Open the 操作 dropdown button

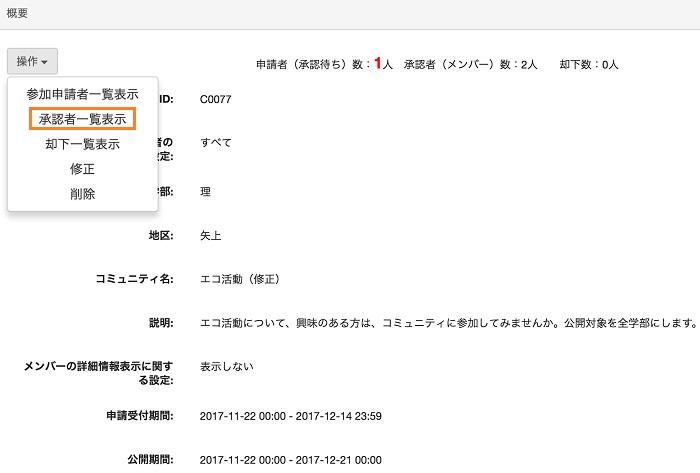point(32,62)
